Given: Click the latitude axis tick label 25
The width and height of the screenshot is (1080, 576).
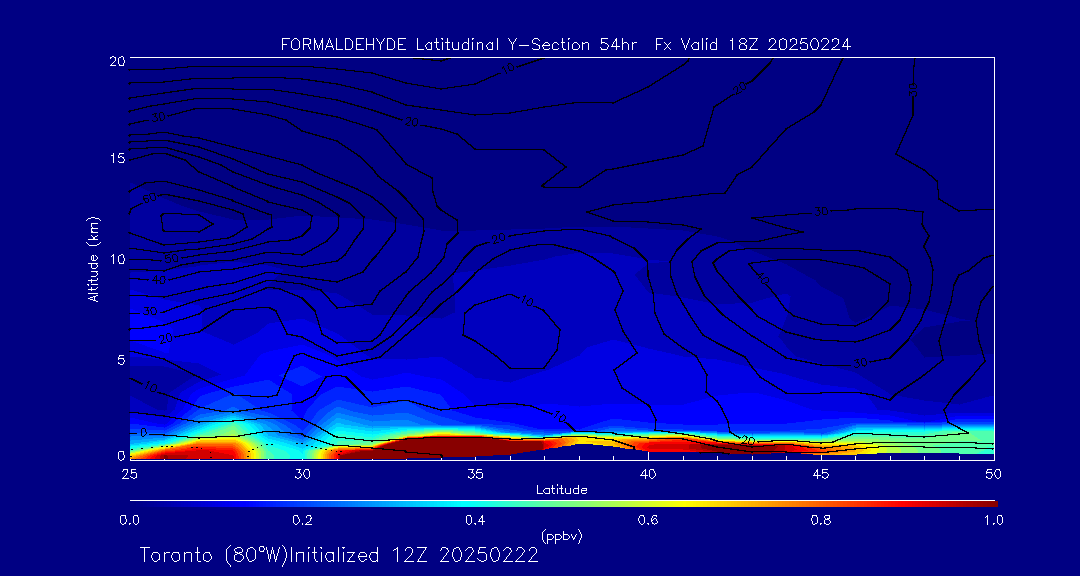Looking at the screenshot, I should 129,473.
